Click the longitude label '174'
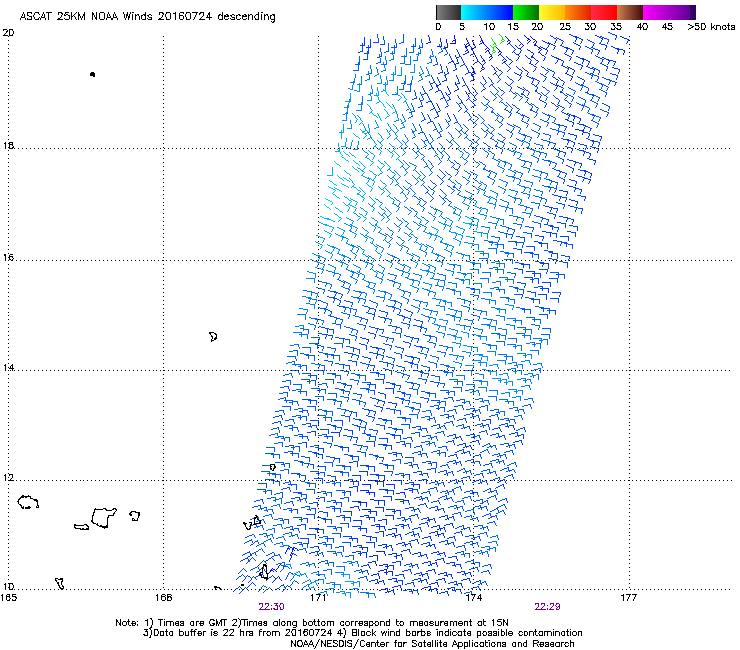This screenshot has width=740, height=650. [473, 598]
